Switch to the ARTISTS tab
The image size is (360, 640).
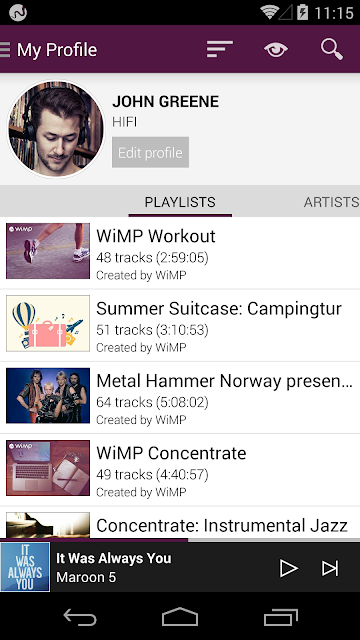coord(331,202)
